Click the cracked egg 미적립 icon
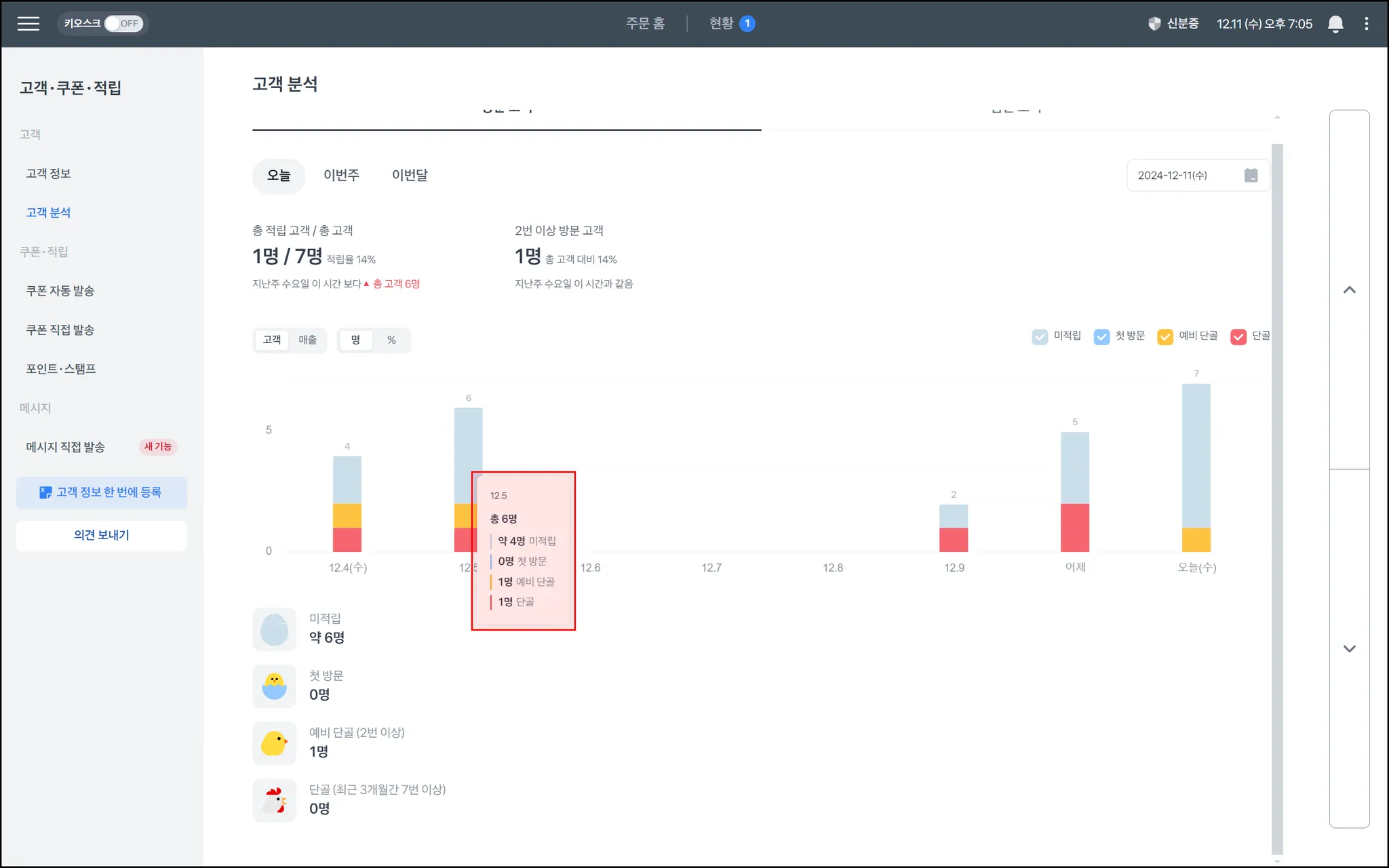This screenshot has height=868, width=1389. (274, 629)
